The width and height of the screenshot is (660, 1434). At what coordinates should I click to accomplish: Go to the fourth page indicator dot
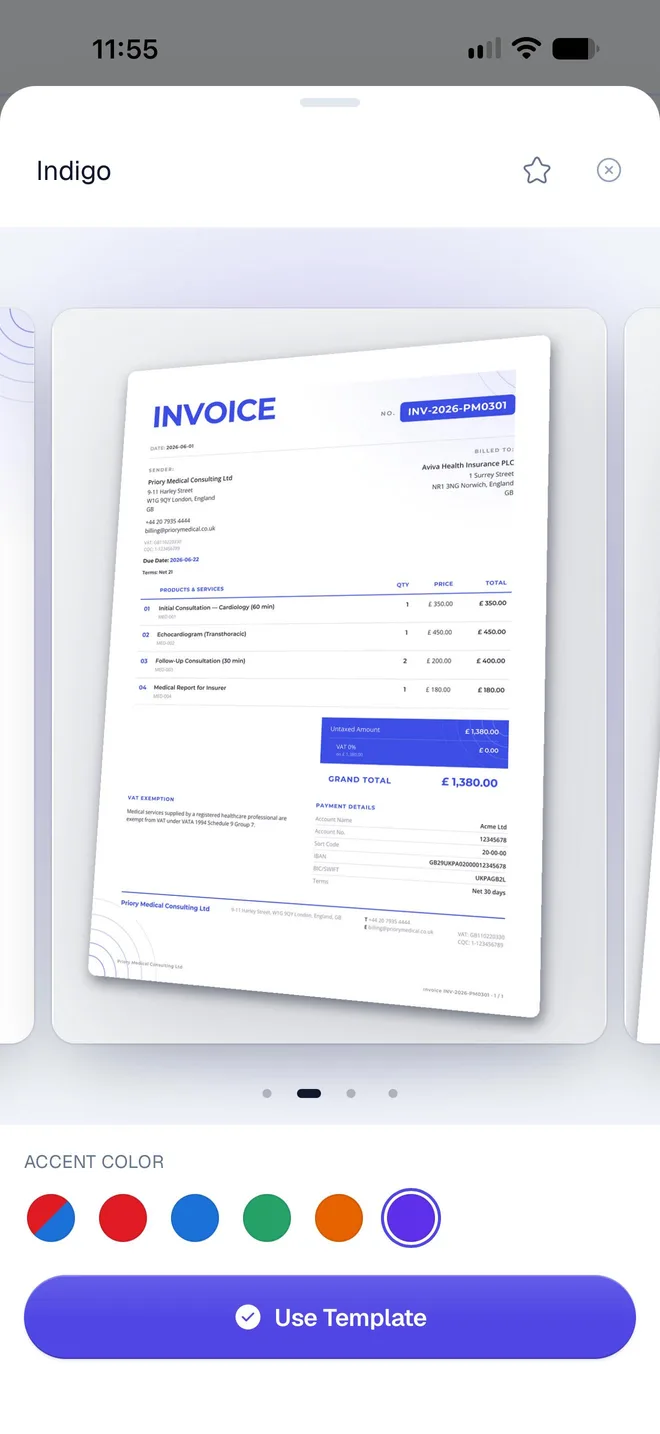tap(393, 1093)
